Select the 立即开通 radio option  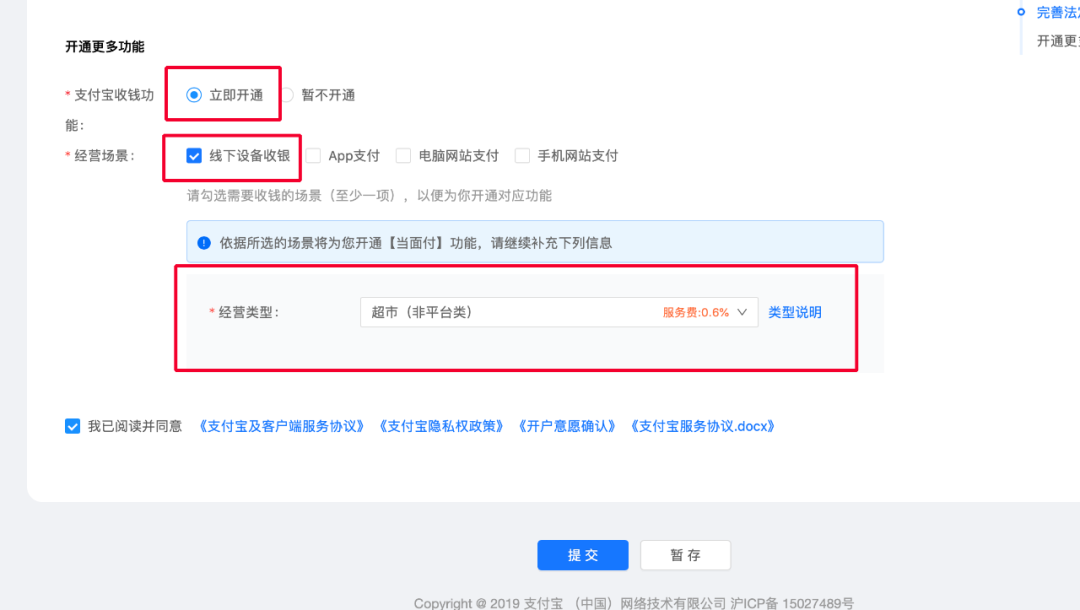(x=196, y=93)
